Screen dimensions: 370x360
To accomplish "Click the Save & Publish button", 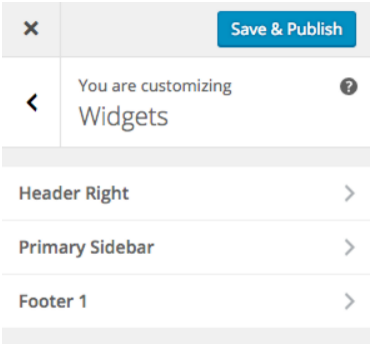I will [287, 29].
